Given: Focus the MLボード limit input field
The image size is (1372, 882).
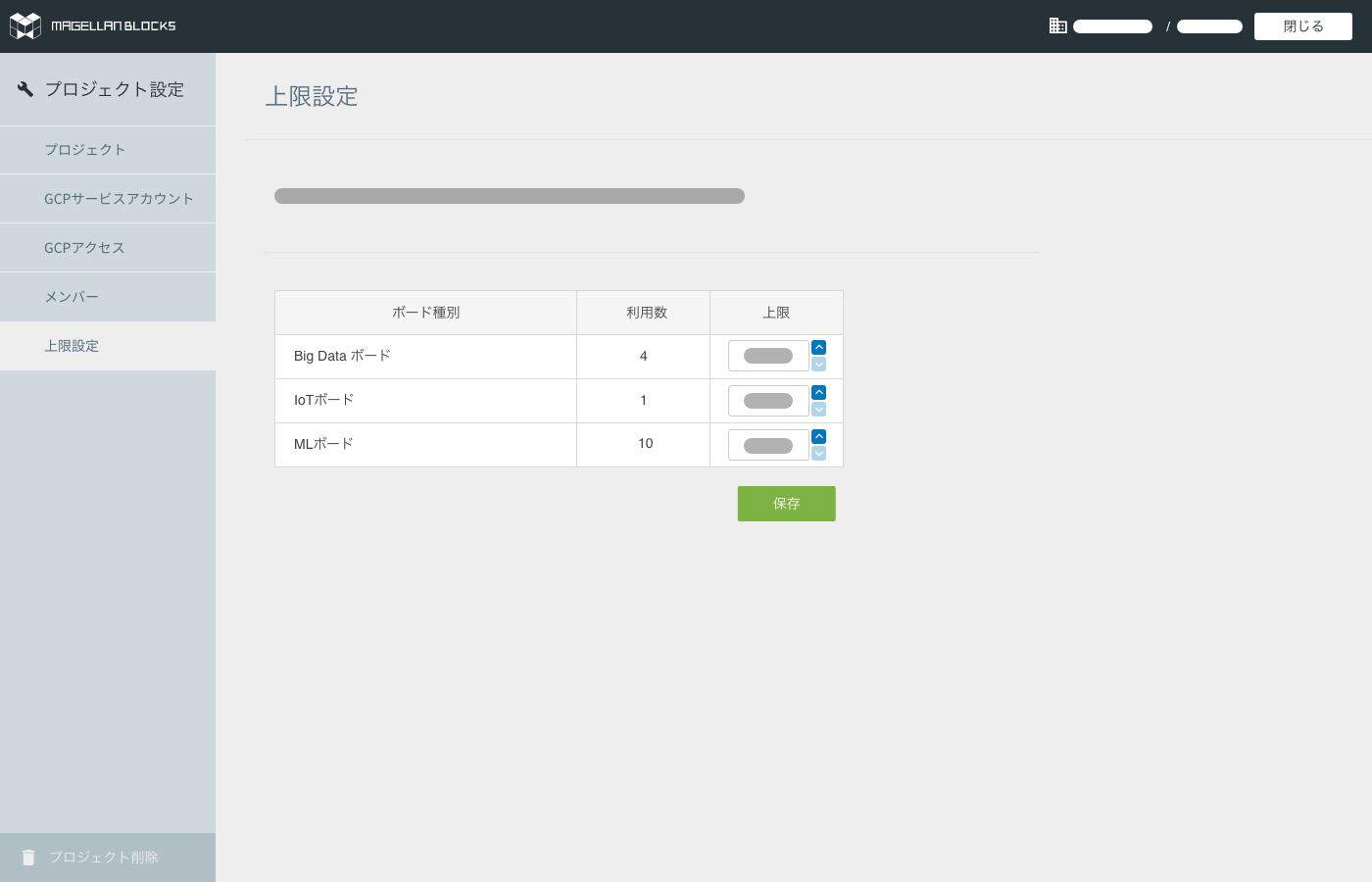Looking at the screenshot, I should point(768,445).
